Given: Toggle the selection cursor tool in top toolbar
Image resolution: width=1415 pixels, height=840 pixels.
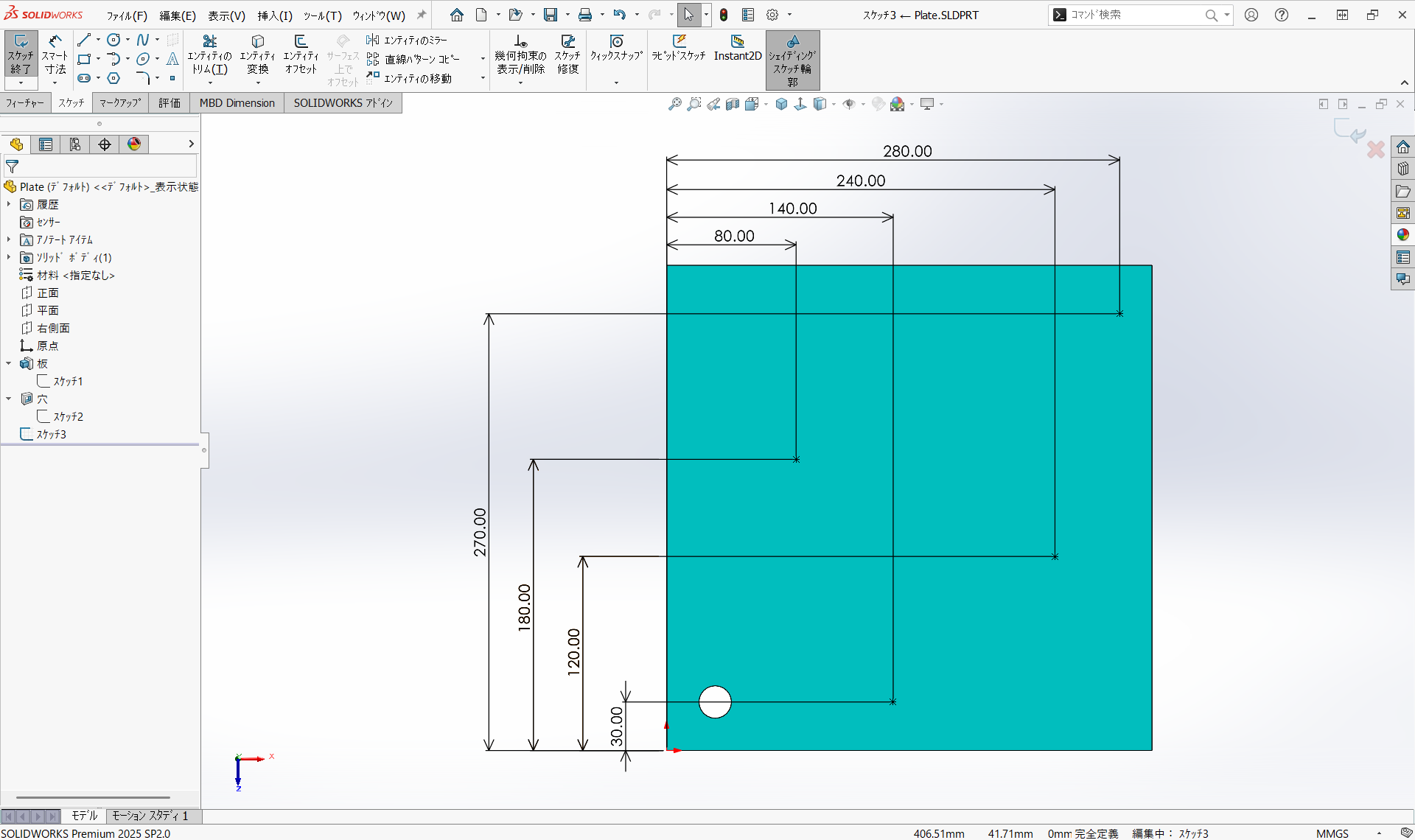Looking at the screenshot, I should 688,15.
